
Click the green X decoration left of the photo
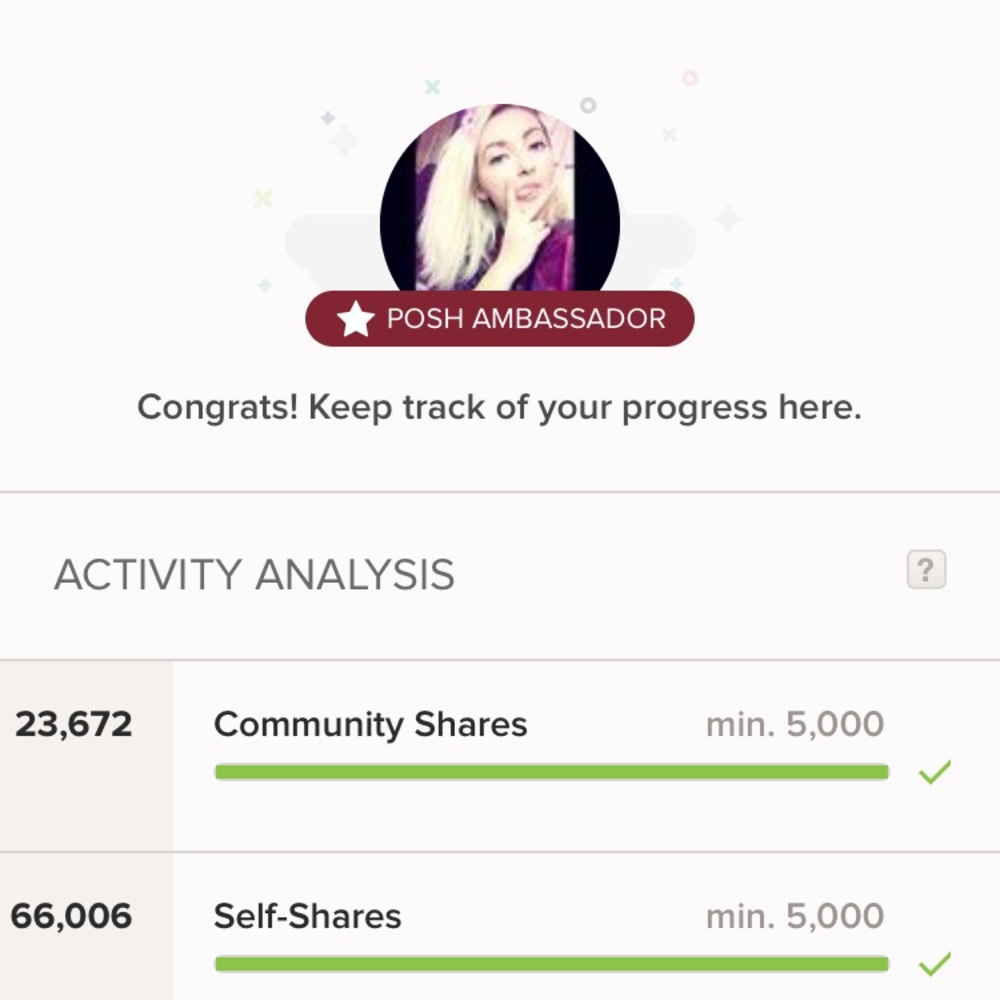263,198
